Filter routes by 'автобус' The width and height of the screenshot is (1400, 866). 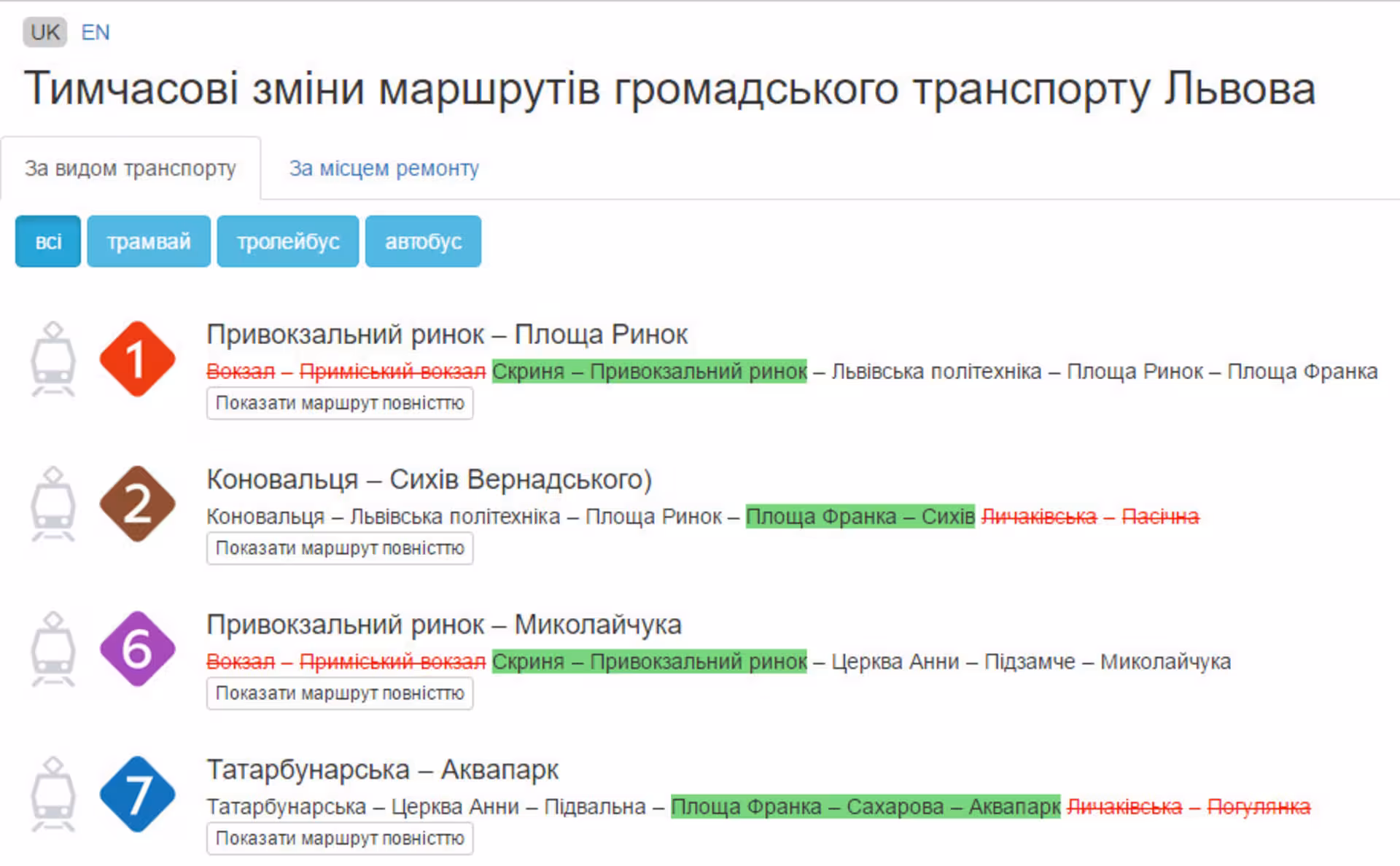423,241
